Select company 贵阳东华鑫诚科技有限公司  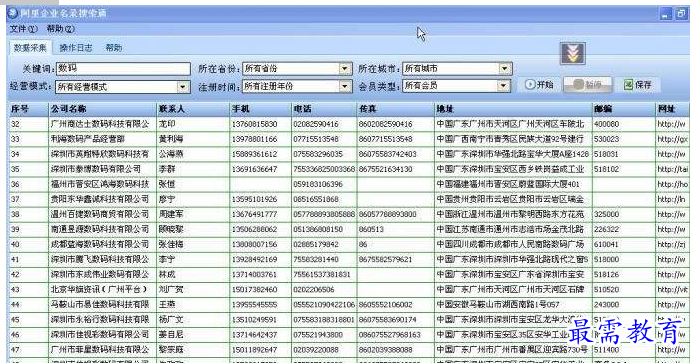pyautogui.click(x=100, y=199)
